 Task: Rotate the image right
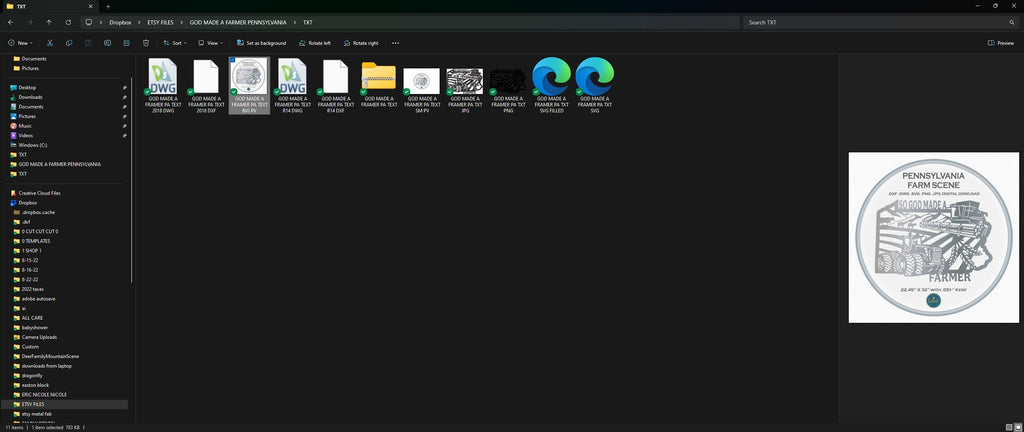click(x=360, y=43)
